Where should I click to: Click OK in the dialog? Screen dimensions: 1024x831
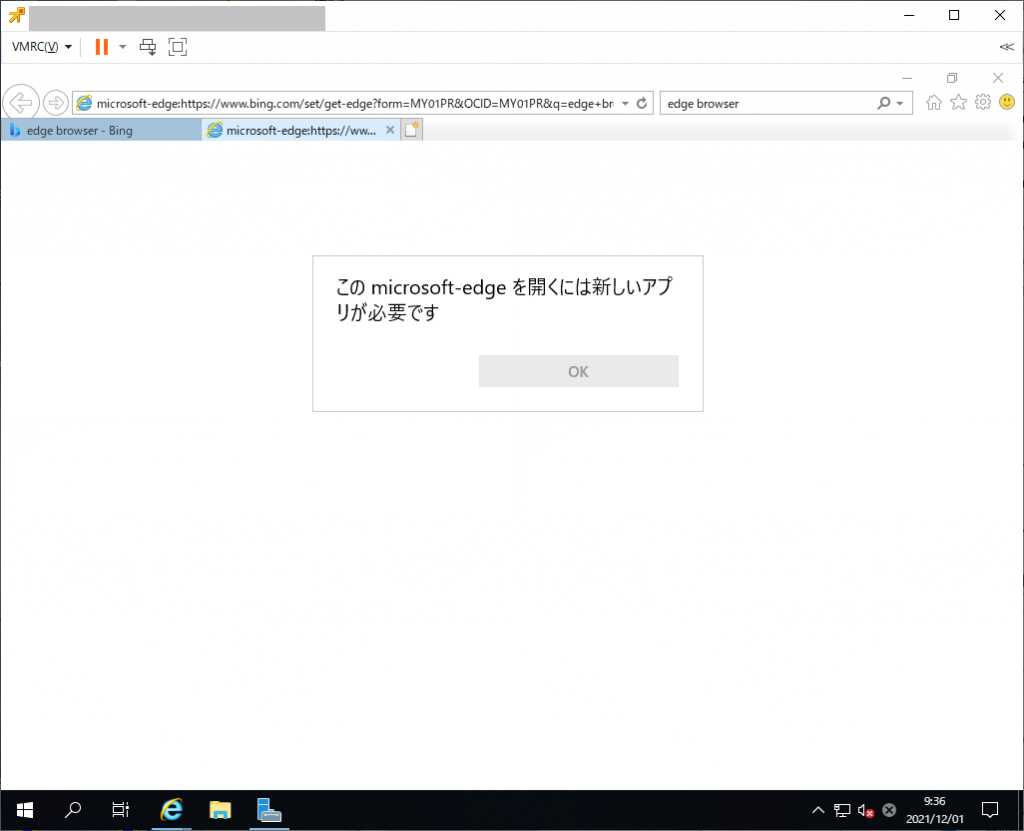click(578, 371)
